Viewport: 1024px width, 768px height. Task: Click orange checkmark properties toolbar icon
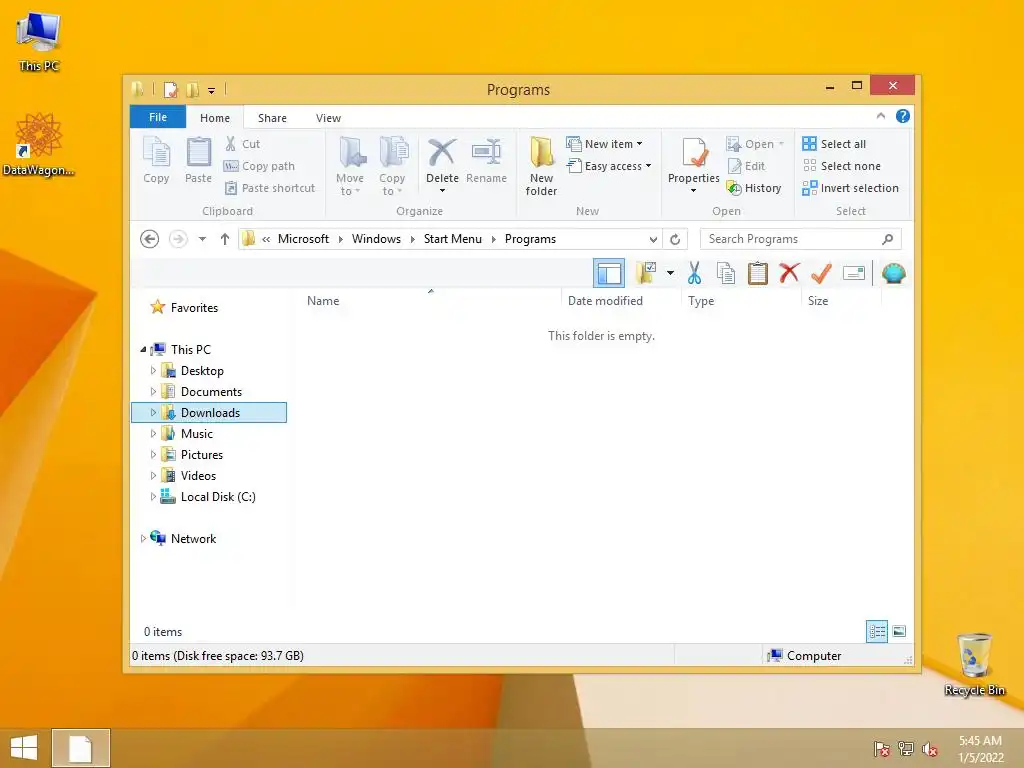point(822,273)
